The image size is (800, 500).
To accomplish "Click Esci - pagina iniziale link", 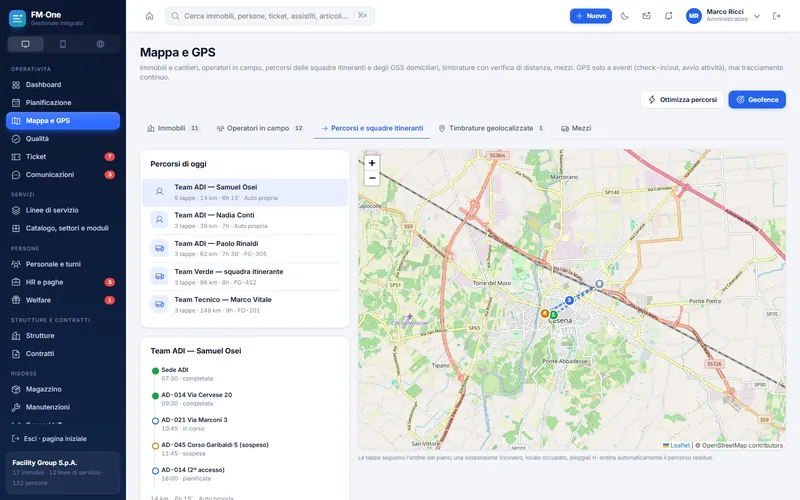I will click(x=49, y=439).
